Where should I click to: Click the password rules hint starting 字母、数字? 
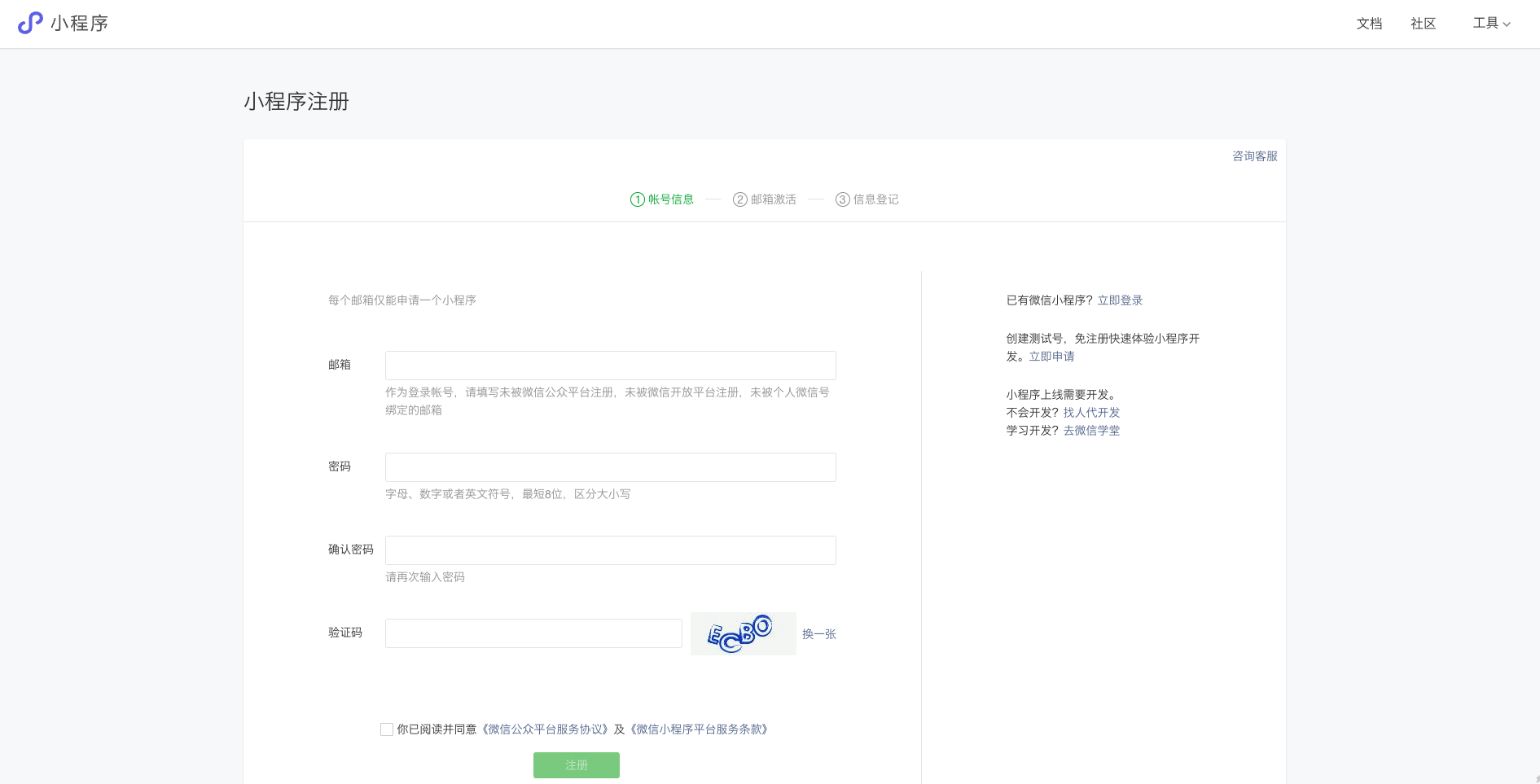point(507,494)
